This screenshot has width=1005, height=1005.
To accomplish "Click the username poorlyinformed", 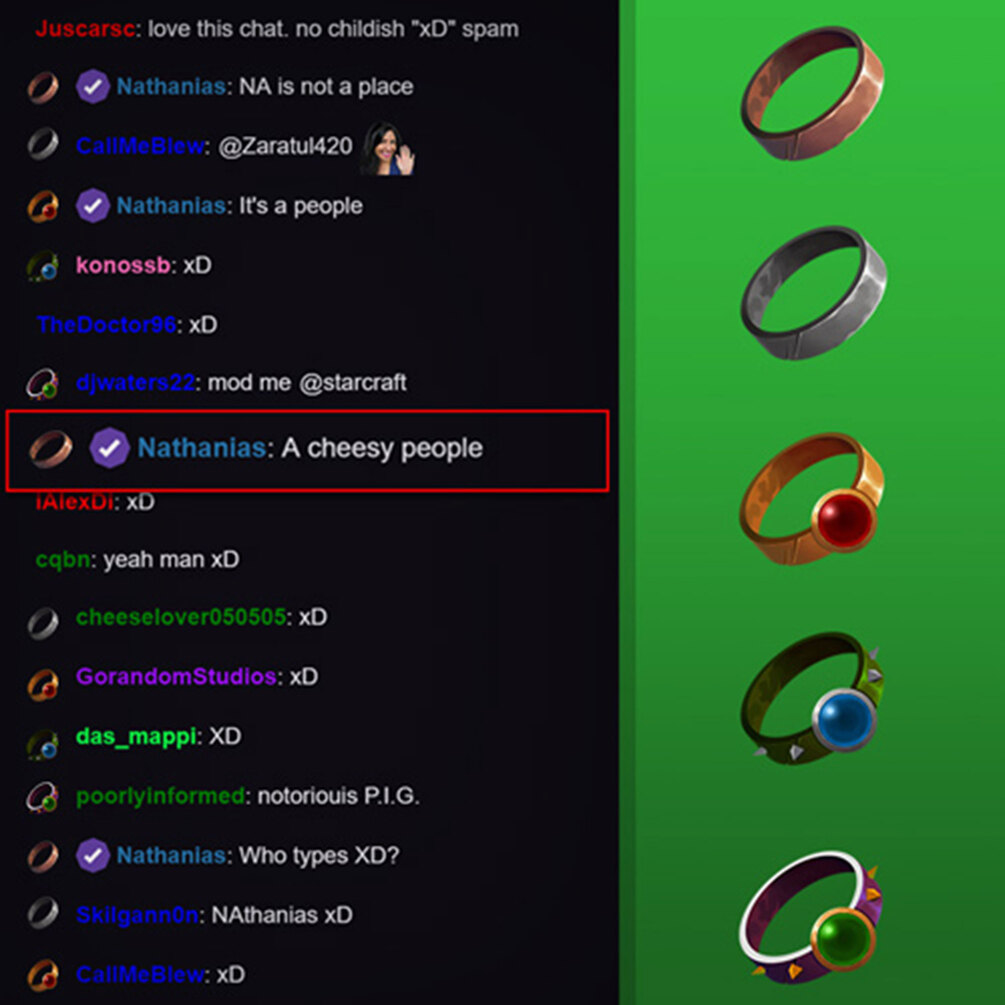I will (x=160, y=796).
